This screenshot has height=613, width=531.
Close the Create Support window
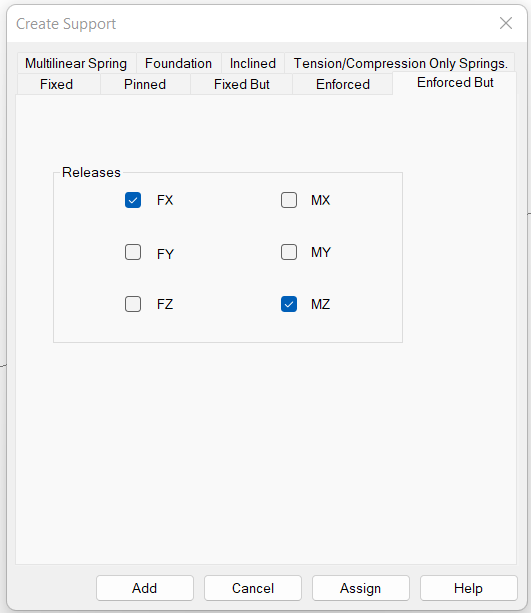pos(506,23)
